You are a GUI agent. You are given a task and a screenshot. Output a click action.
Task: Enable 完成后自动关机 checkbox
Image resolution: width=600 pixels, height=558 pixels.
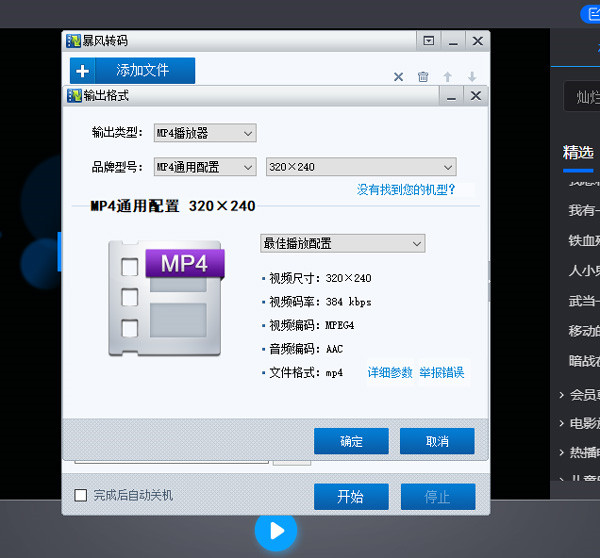click(x=80, y=495)
